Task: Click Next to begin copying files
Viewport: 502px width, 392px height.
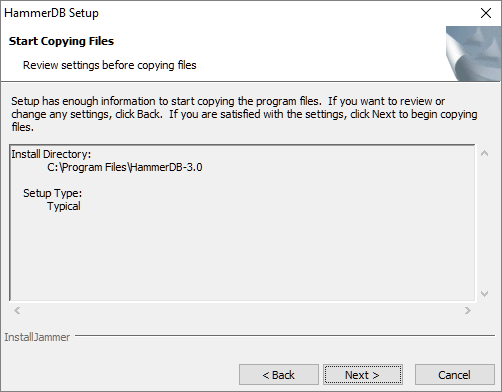Action: pos(362,375)
